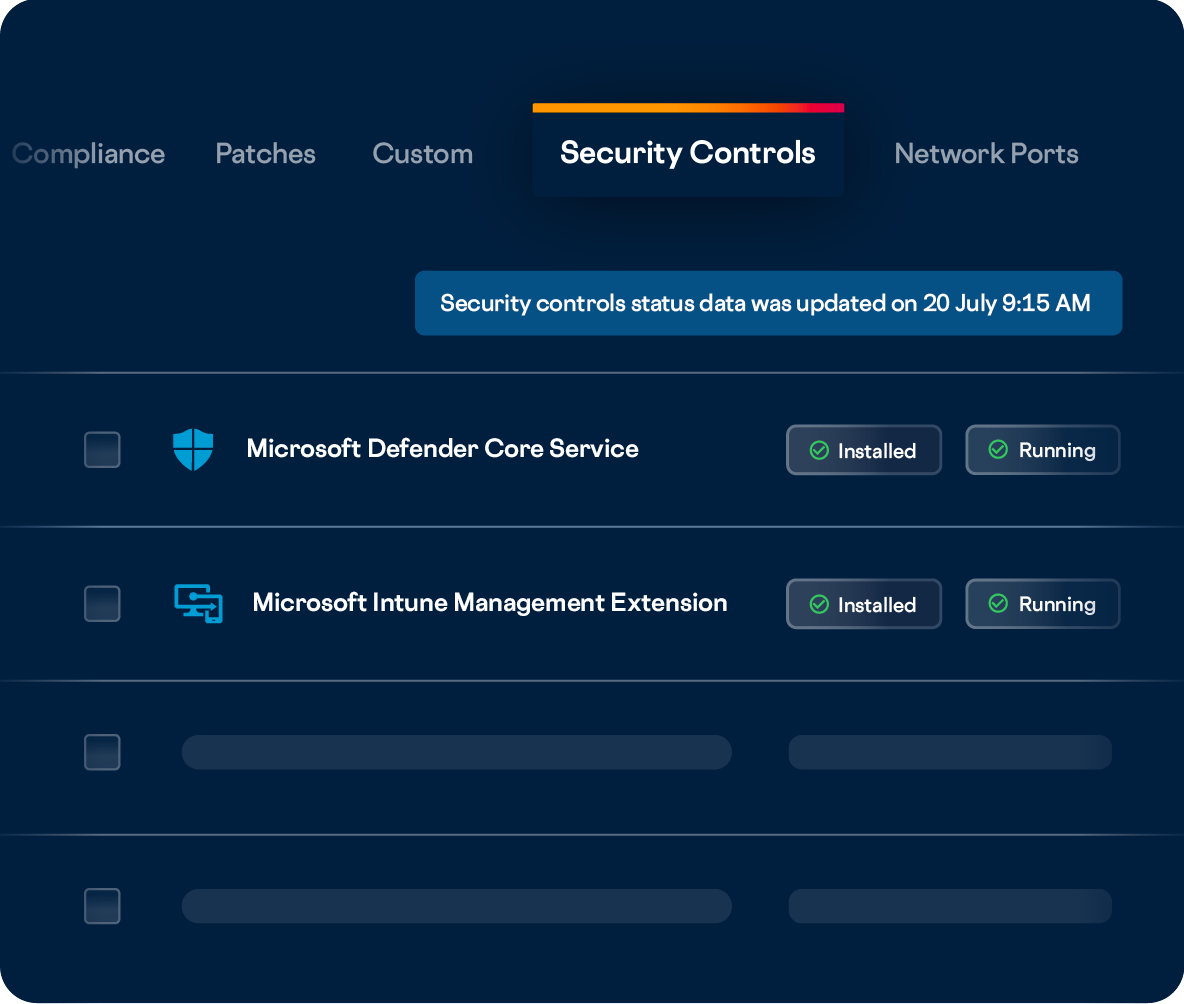Click the Microsoft Defender shield icon

pyautogui.click(x=193, y=450)
